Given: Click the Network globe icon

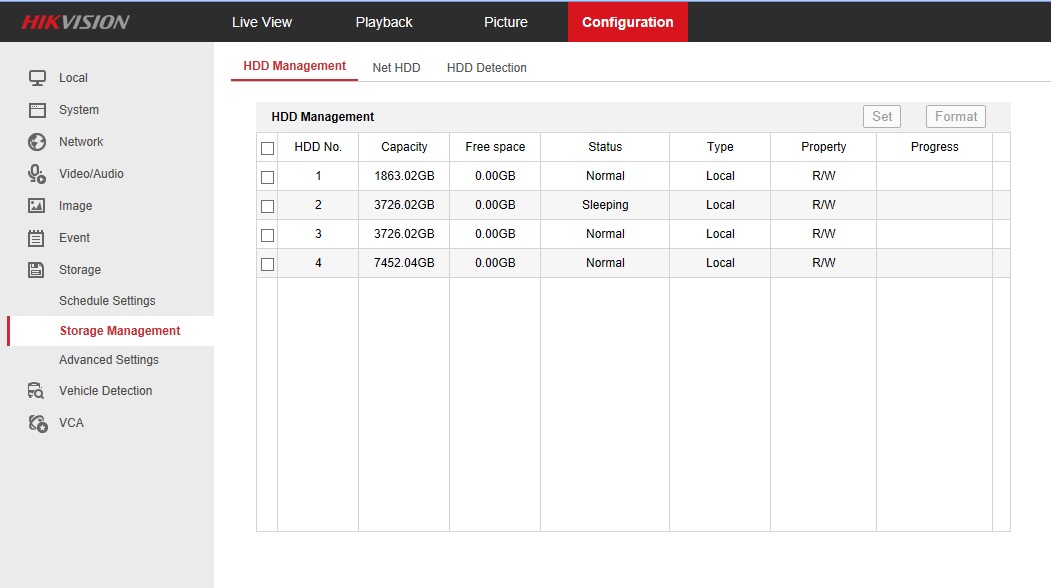Looking at the screenshot, I should click(x=37, y=142).
